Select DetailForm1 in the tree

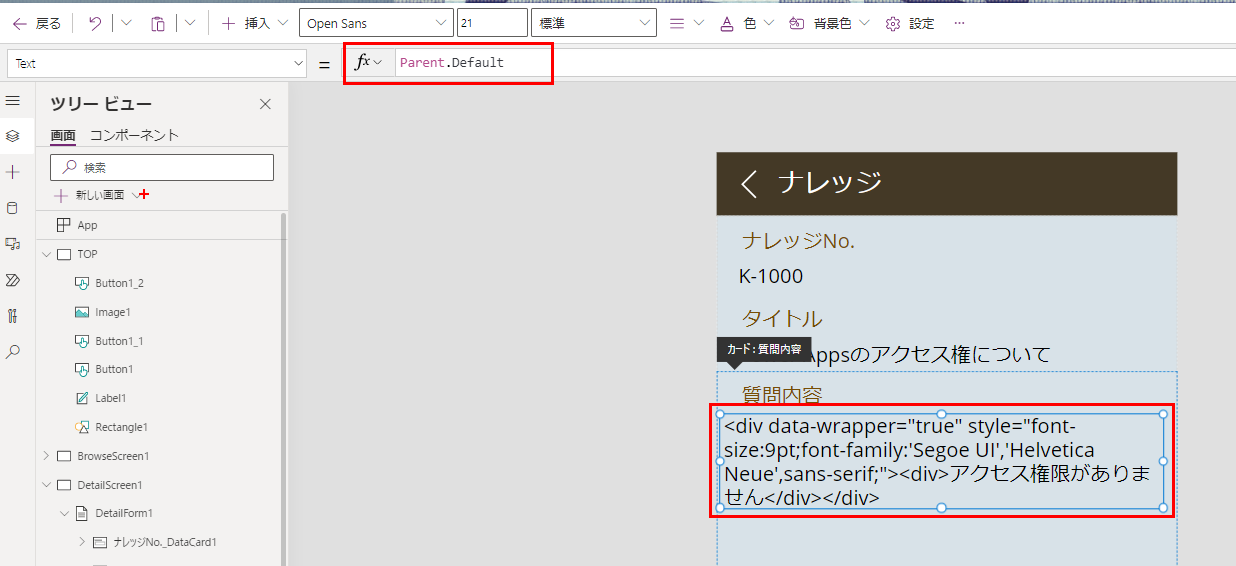pos(124,513)
